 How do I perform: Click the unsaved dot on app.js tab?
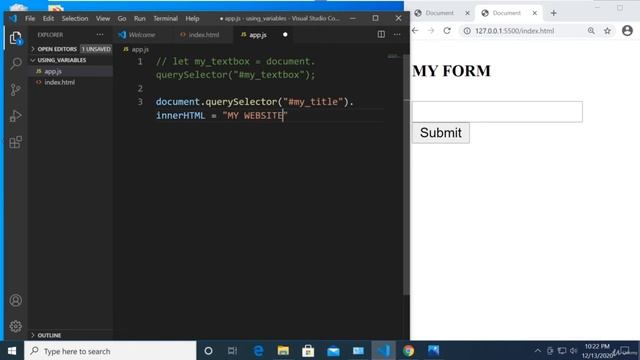pyautogui.click(x=285, y=35)
